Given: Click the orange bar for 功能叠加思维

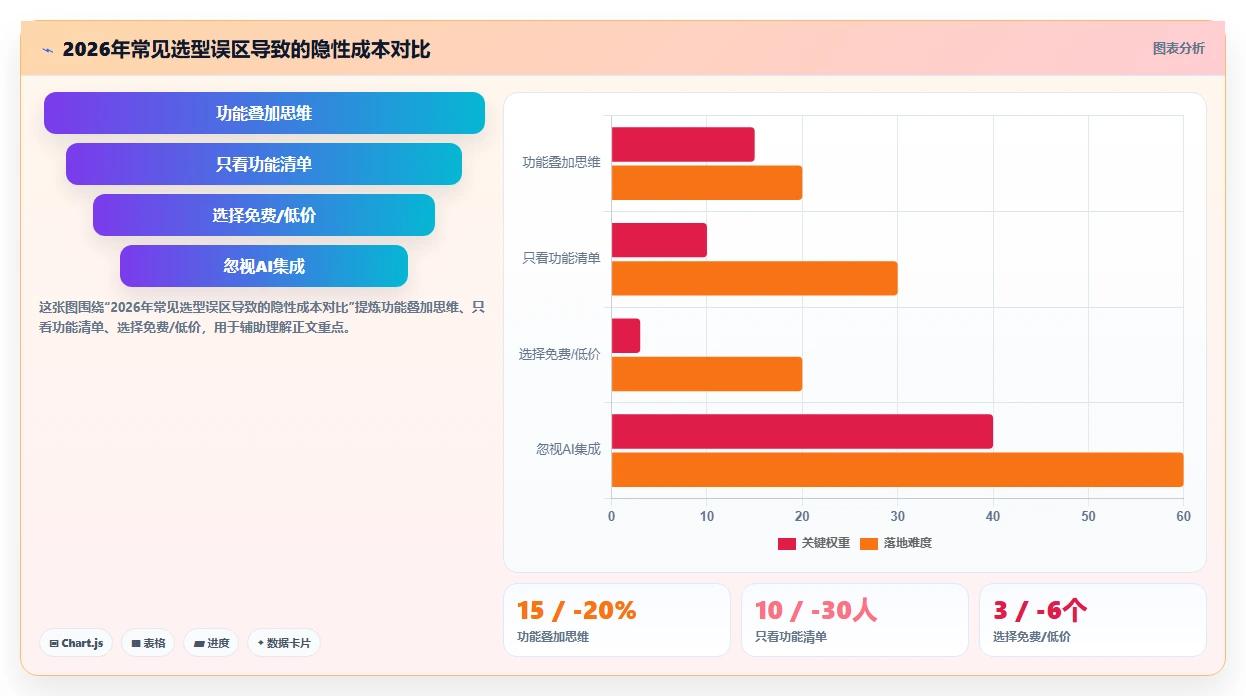Looking at the screenshot, I should (x=707, y=183).
